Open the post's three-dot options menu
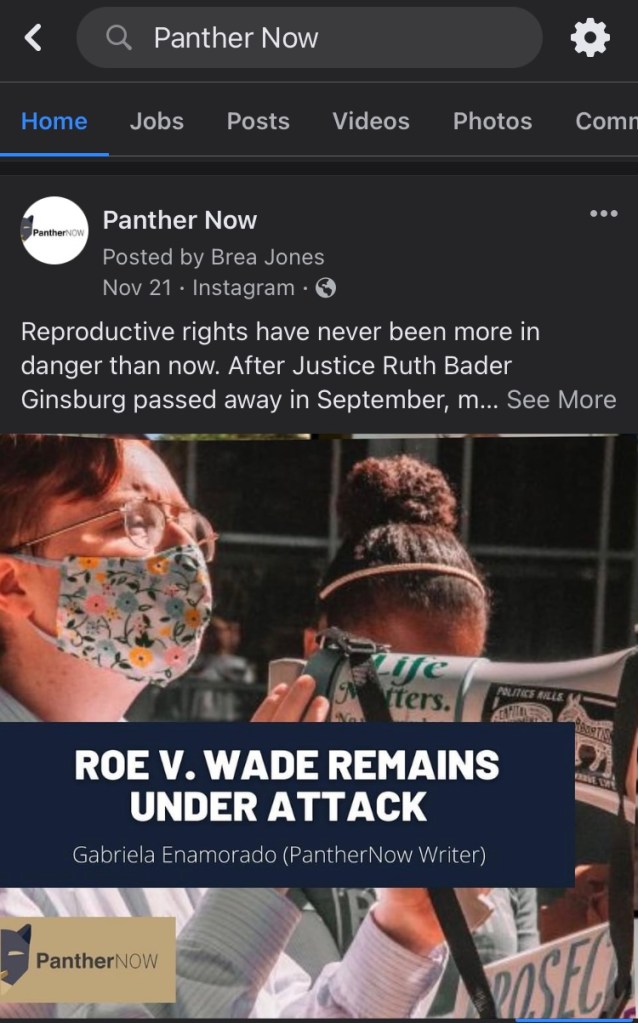 603,213
